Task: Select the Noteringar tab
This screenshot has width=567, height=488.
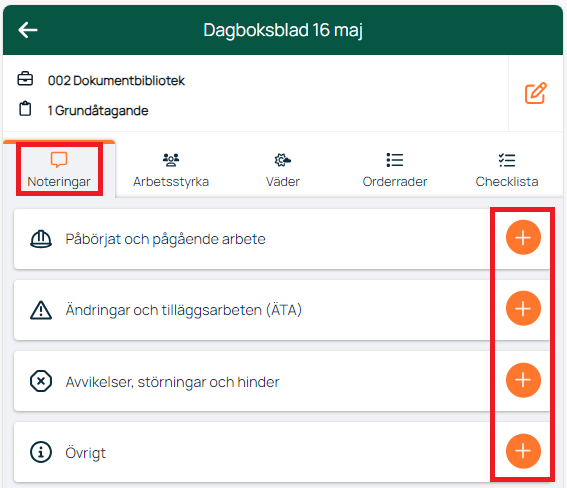Action: click(59, 170)
